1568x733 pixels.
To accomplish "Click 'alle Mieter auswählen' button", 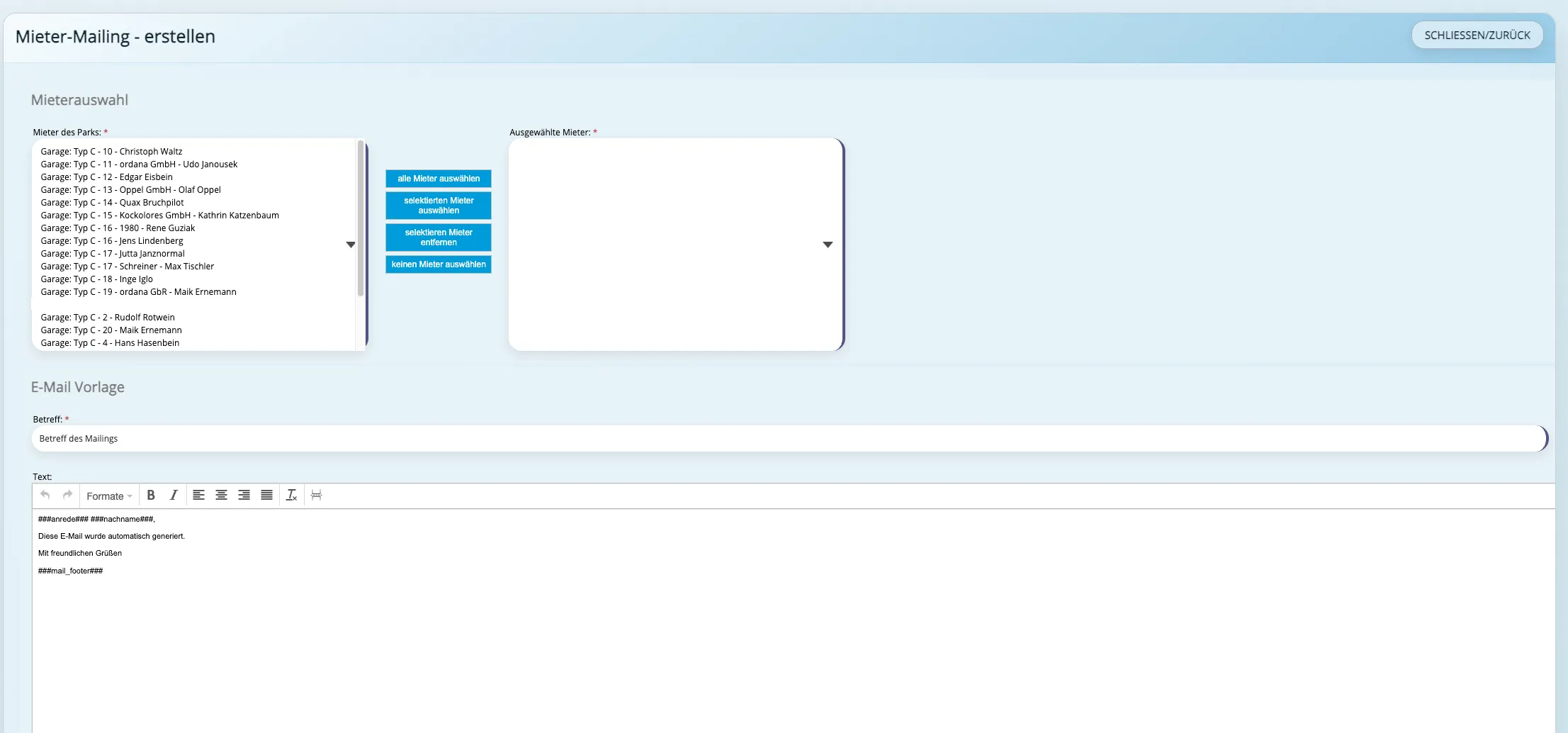I will (x=439, y=179).
